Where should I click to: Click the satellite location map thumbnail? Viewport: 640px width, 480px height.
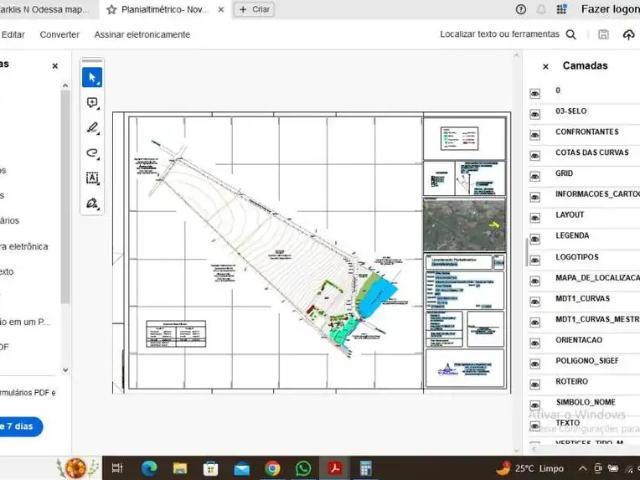pyautogui.click(x=464, y=225)
